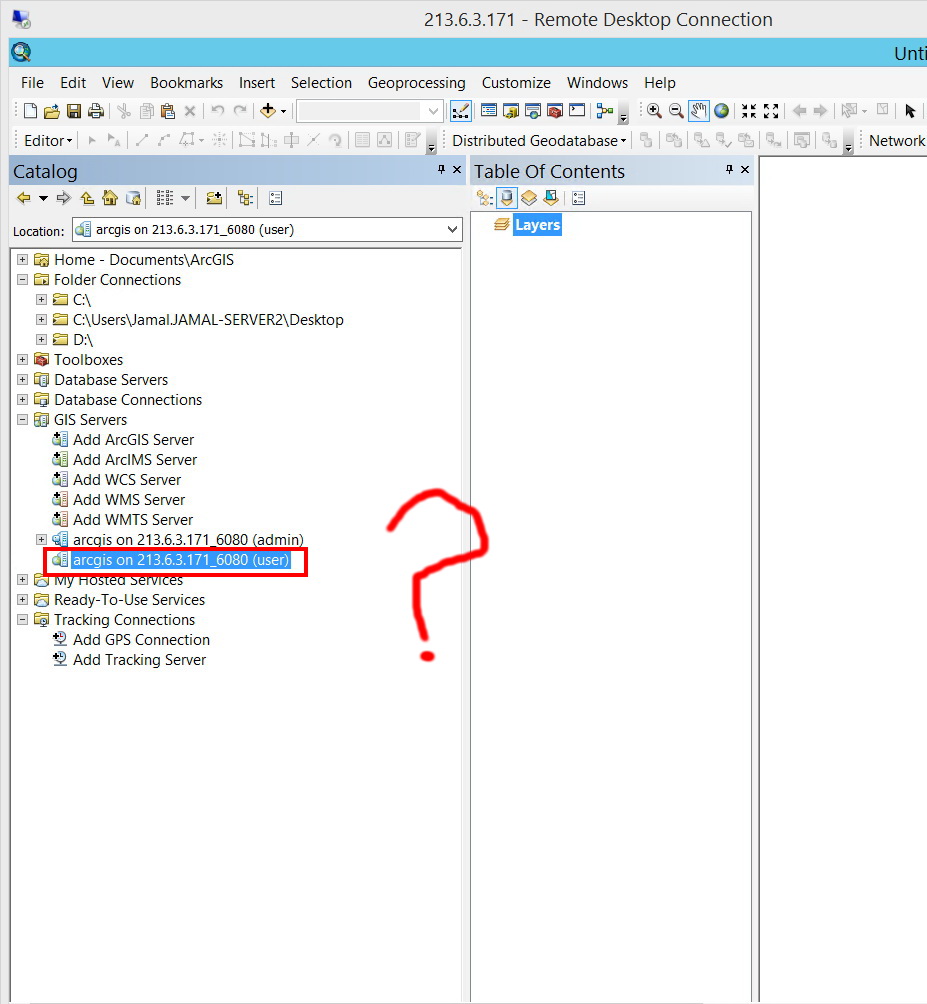
Task: Open the Catalog window toolbar icon
Action: [x=511, y=111]
